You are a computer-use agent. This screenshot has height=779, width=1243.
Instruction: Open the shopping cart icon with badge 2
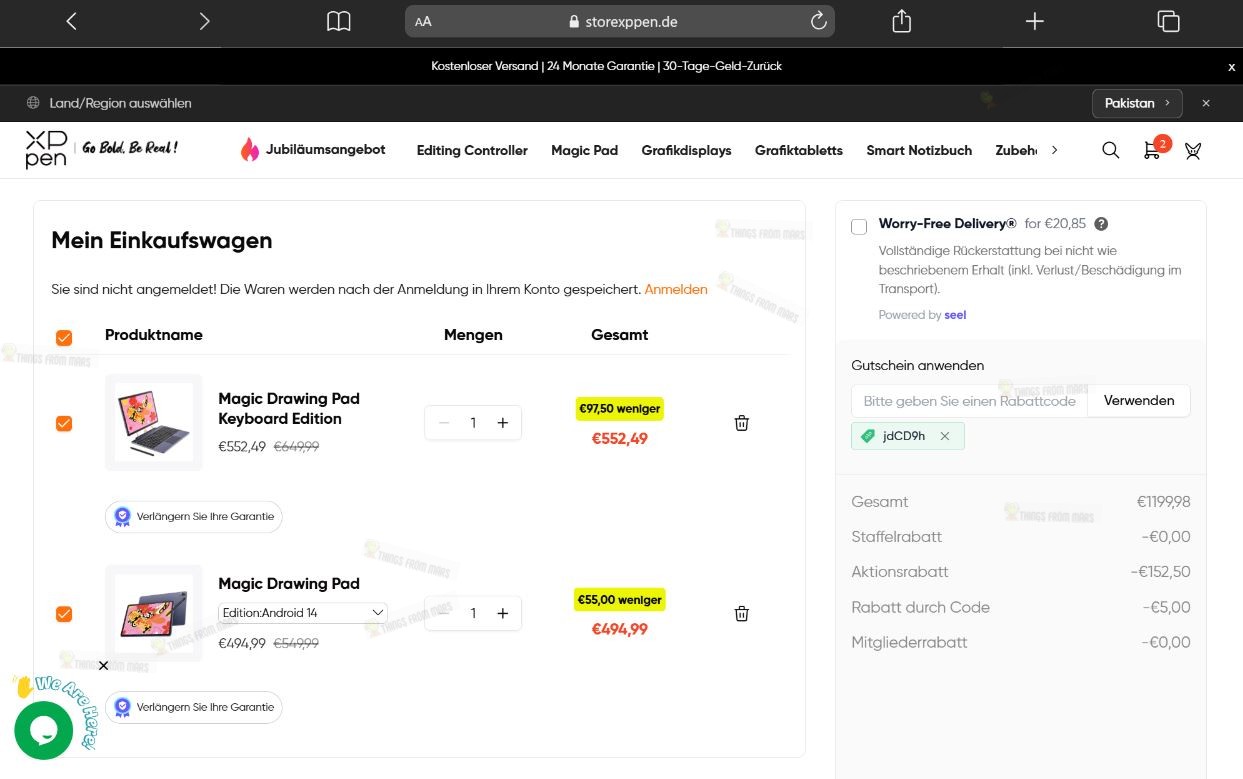(x=1153, y=149)
